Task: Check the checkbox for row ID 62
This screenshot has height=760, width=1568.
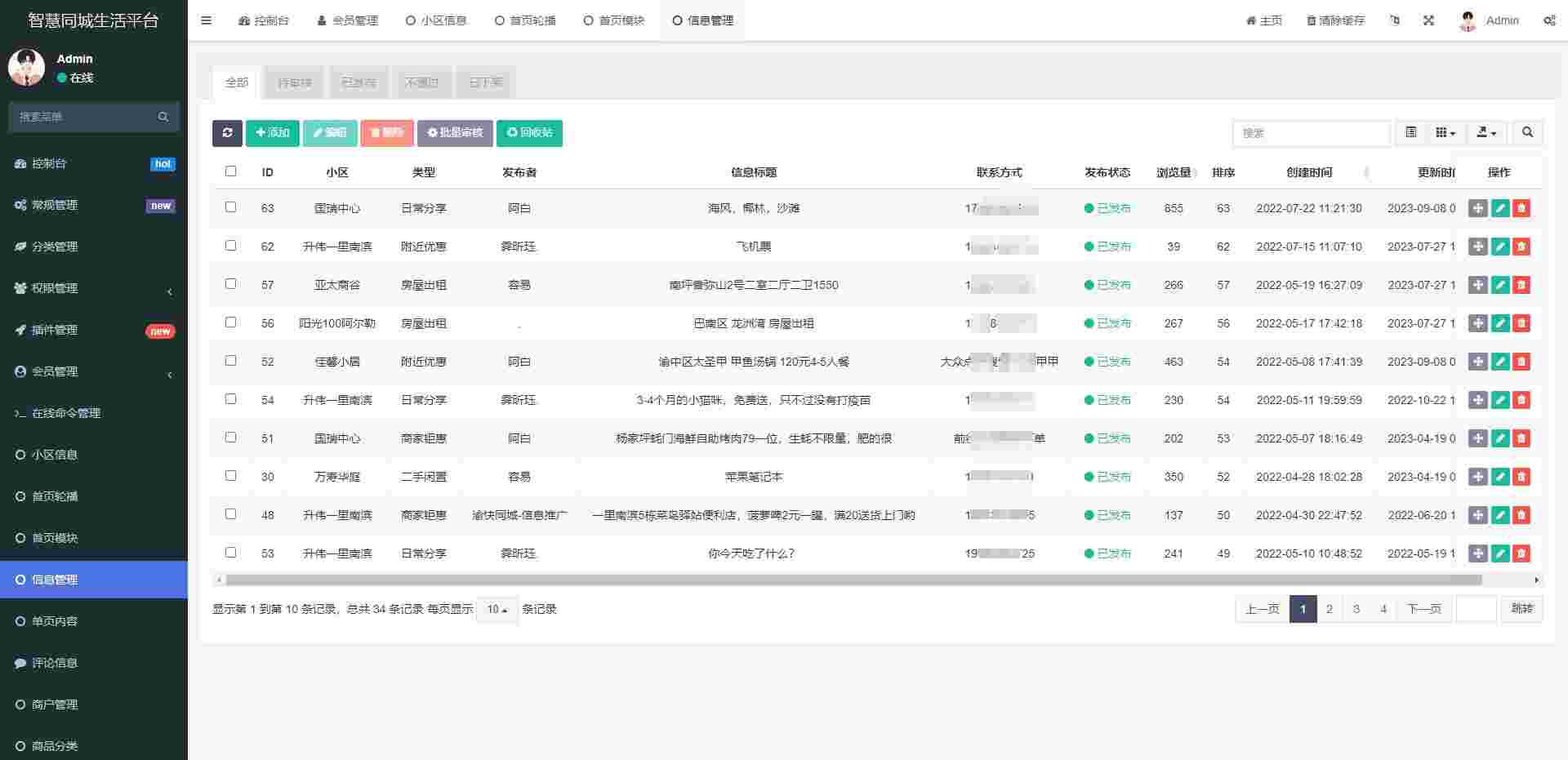Action: 230,246
